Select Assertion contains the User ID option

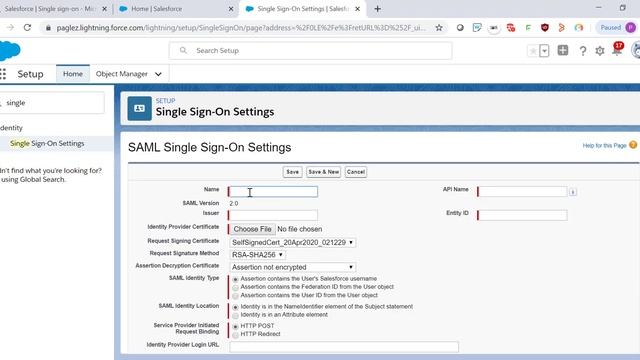click(x=236, y=296)
